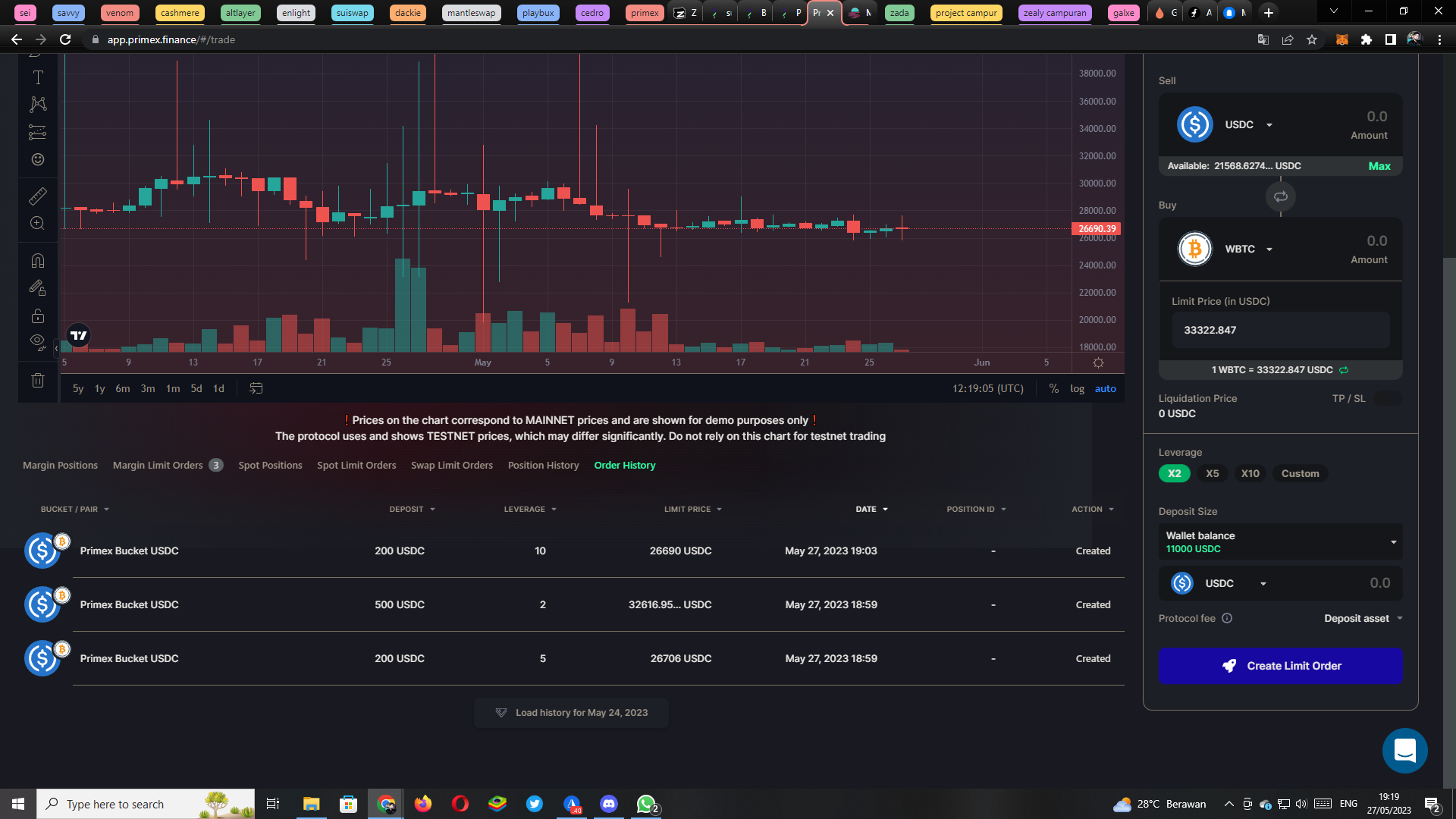
Task: Open the prediction and measurement tools
Action: (x=38, y=132)
